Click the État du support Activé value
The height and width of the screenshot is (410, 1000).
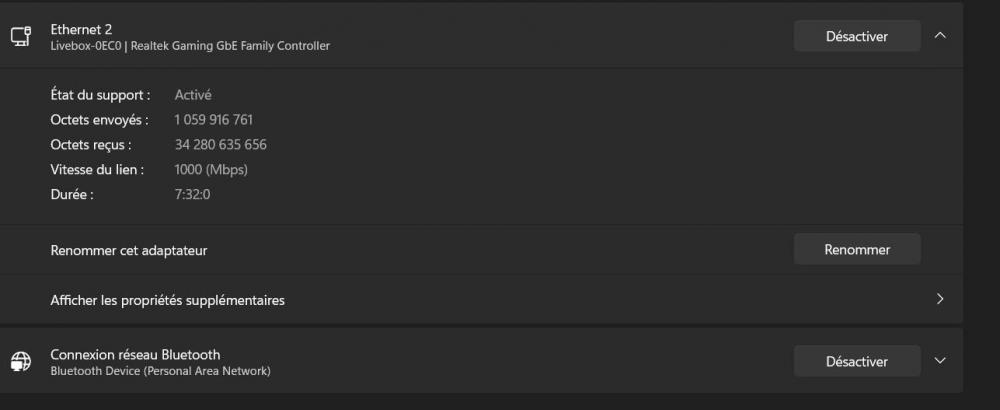pyautogui.click(x=193, y=95)
